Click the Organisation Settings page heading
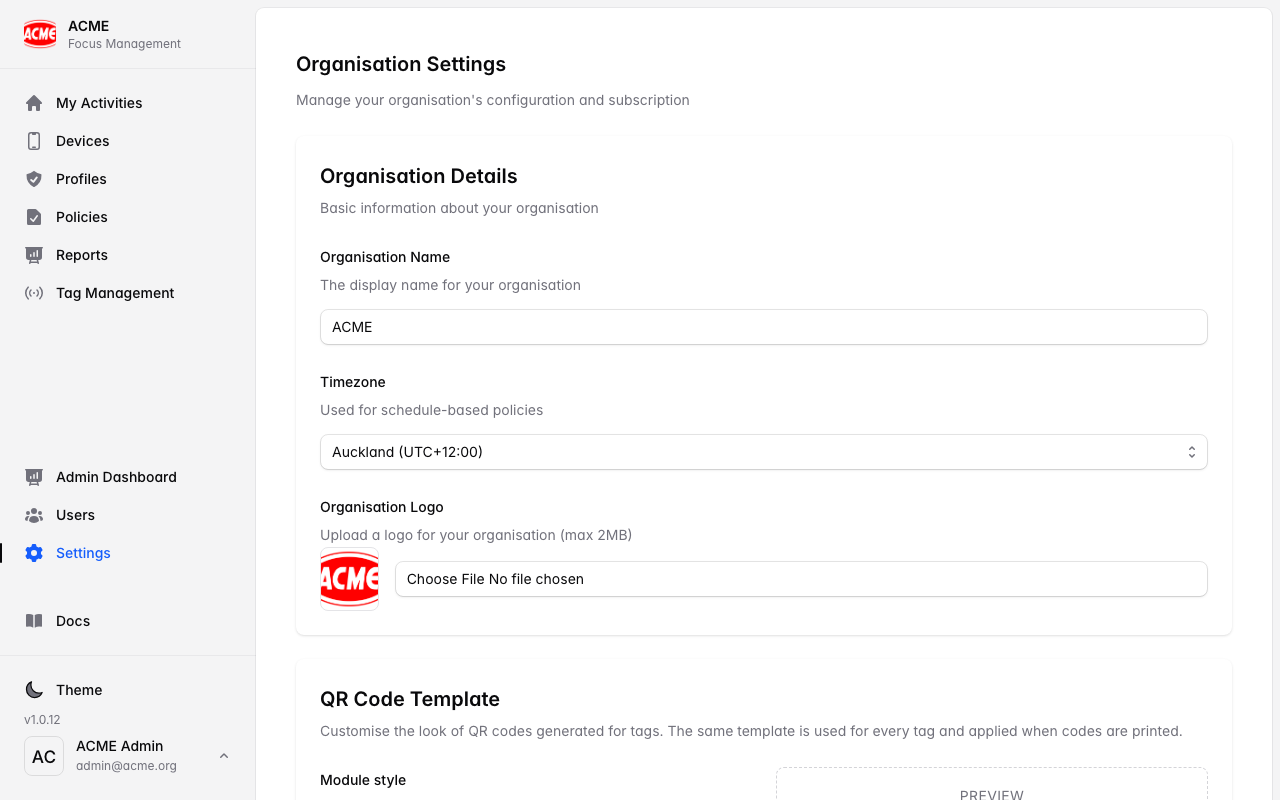This screenshot has height=800, width=1280. point(401,64)
